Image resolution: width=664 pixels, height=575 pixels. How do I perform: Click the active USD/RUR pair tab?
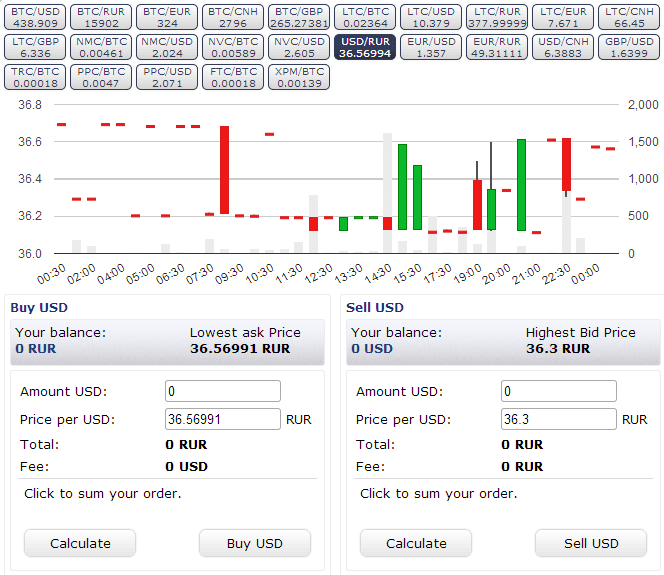click(365, 47)
